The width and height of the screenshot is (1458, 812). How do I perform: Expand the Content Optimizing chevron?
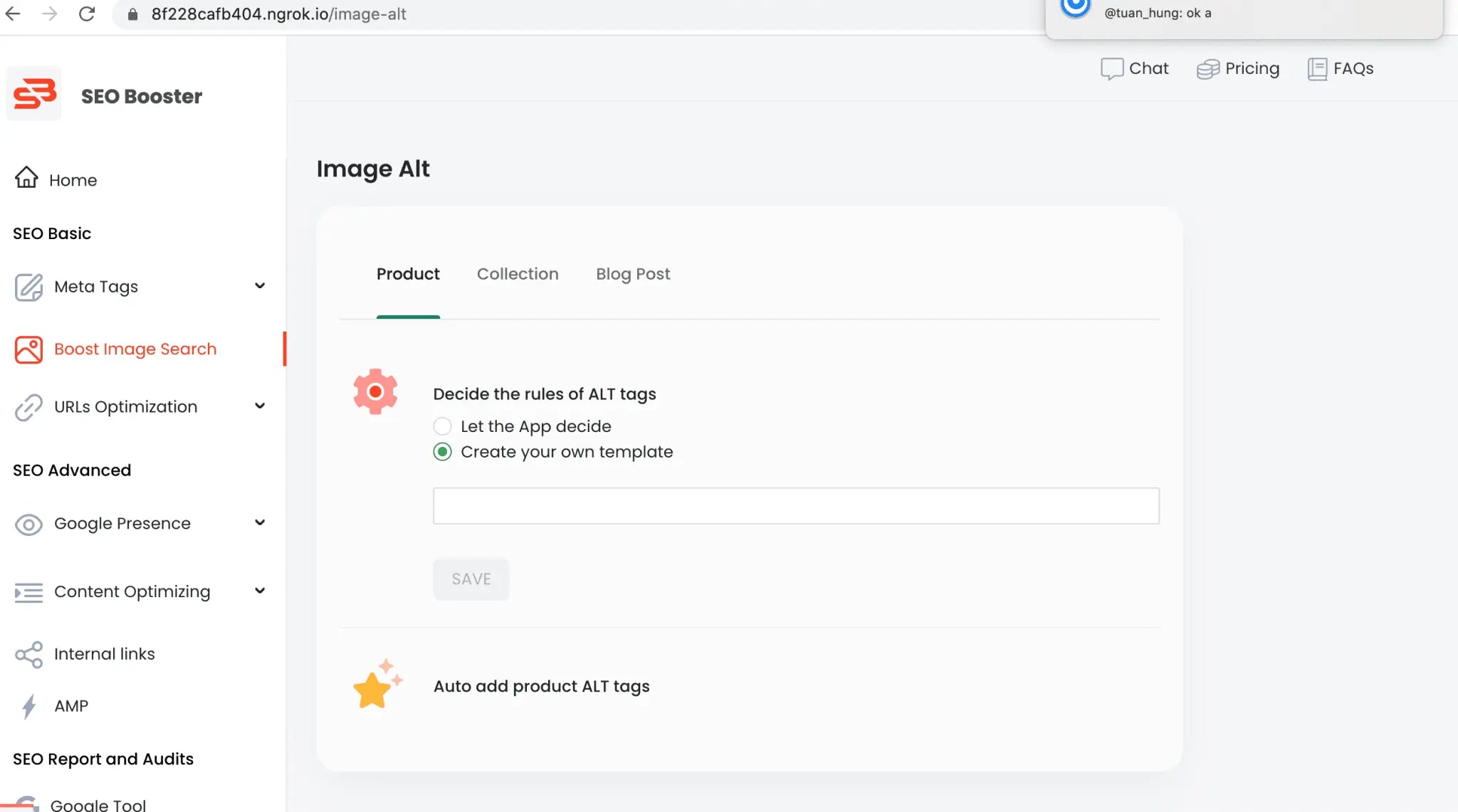[260, 591]
